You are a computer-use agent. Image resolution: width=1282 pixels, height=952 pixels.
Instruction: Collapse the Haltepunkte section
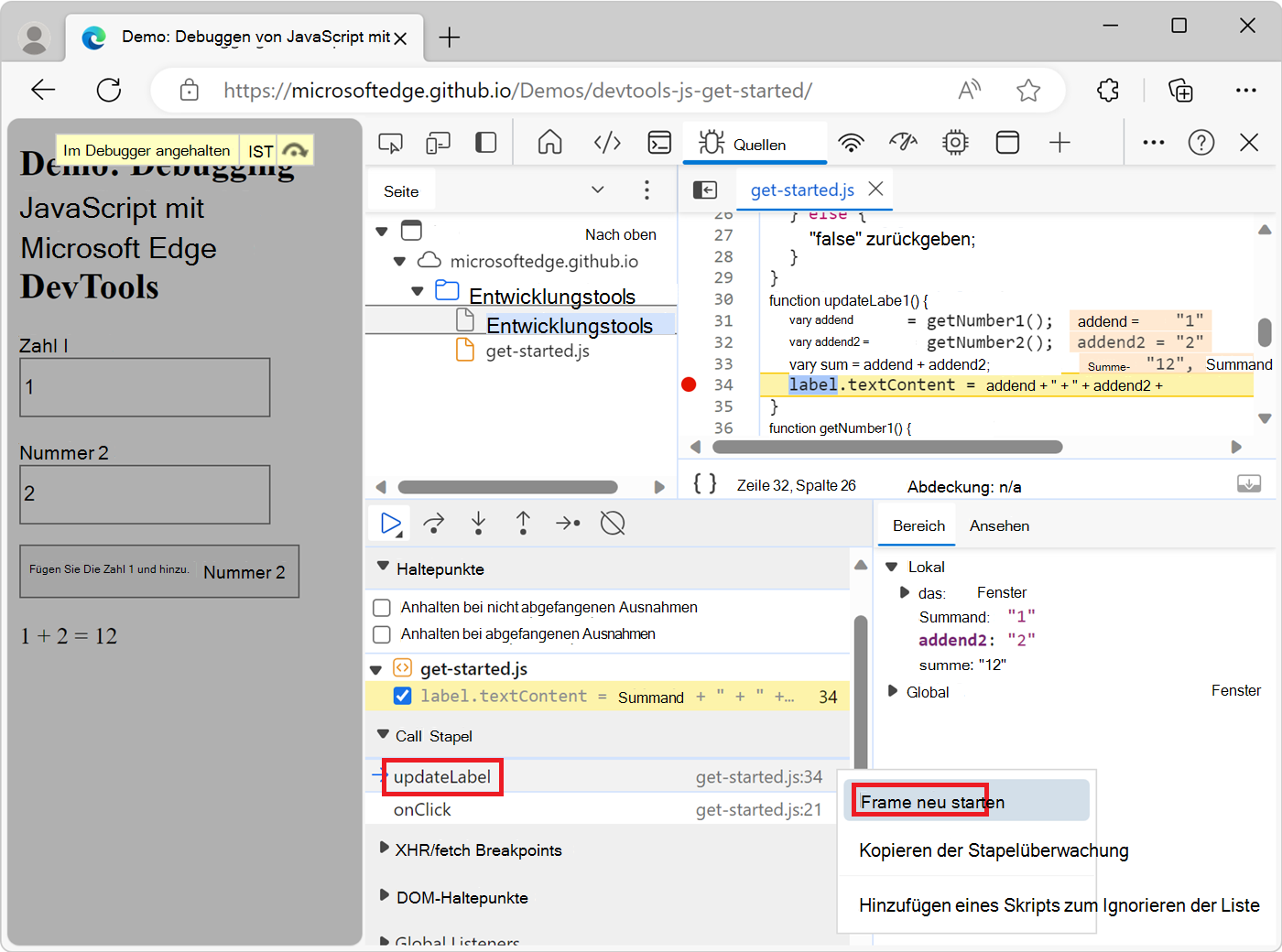383,568
